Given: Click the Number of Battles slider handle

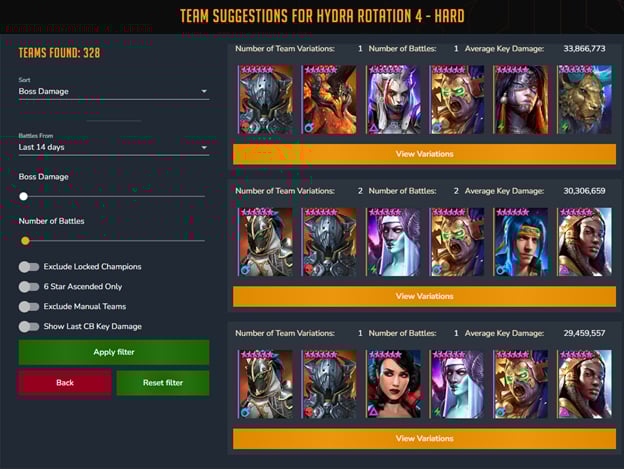Looking at the screenshot, I should tap(25, 241).
